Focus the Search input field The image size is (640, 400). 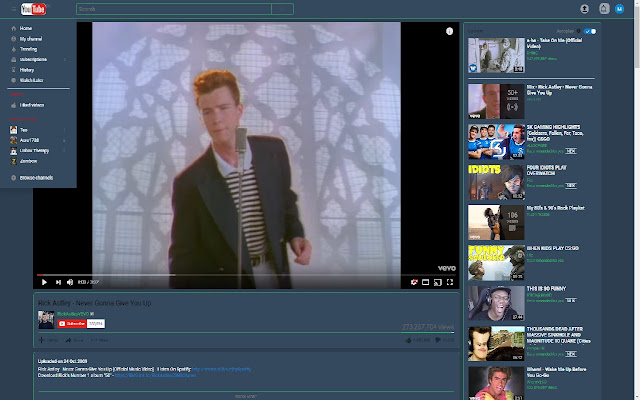174,9
